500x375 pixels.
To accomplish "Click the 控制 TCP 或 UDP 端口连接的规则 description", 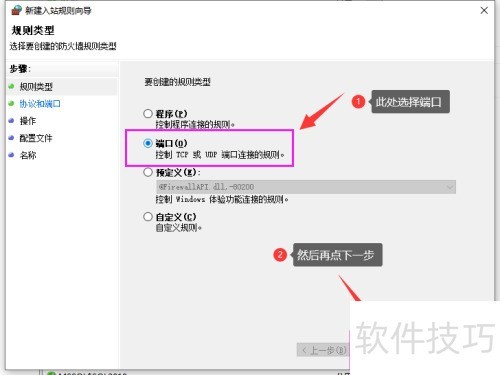I will [220, 155].
